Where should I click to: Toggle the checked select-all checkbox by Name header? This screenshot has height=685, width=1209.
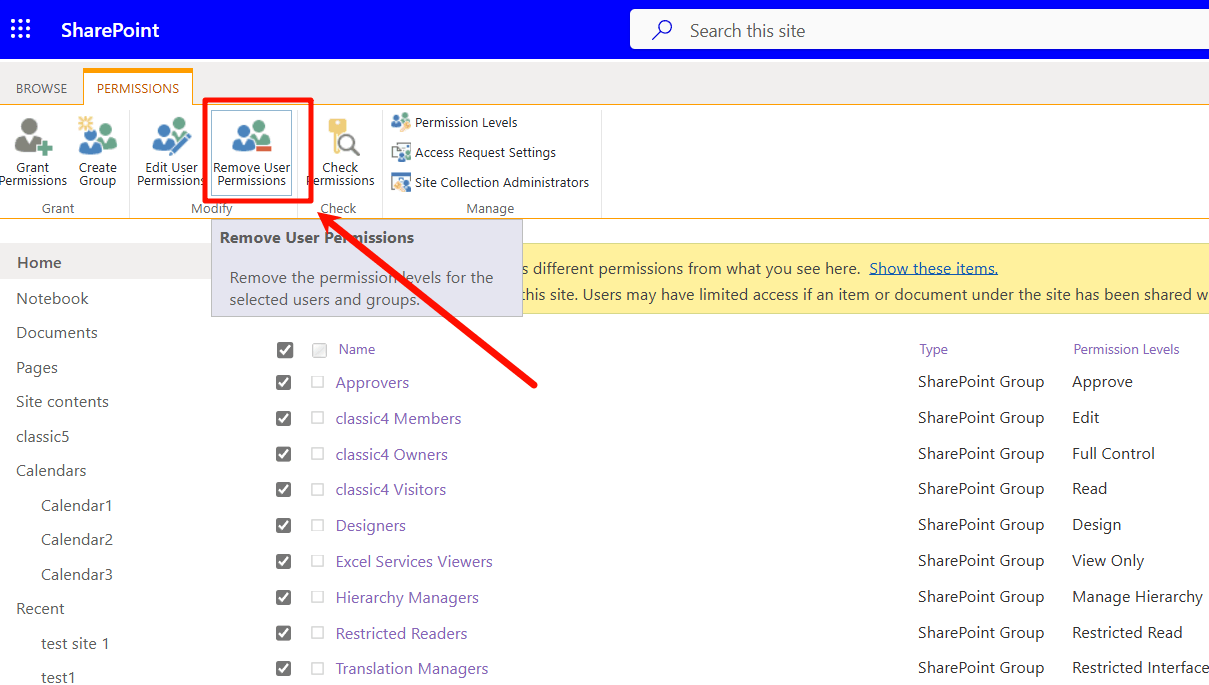(285, 350)
